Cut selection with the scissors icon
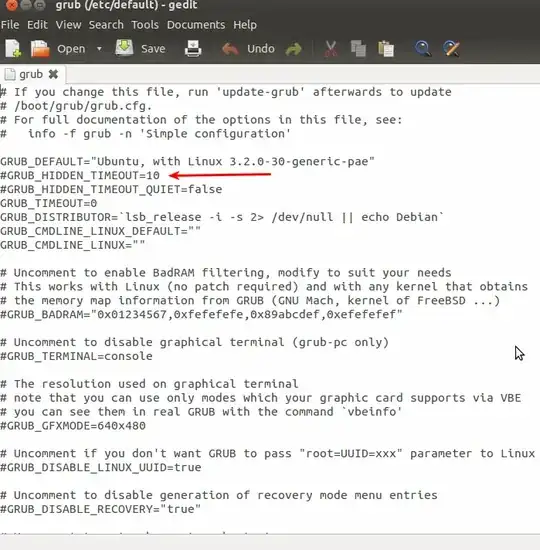540x550 pixels. point(330,48)
